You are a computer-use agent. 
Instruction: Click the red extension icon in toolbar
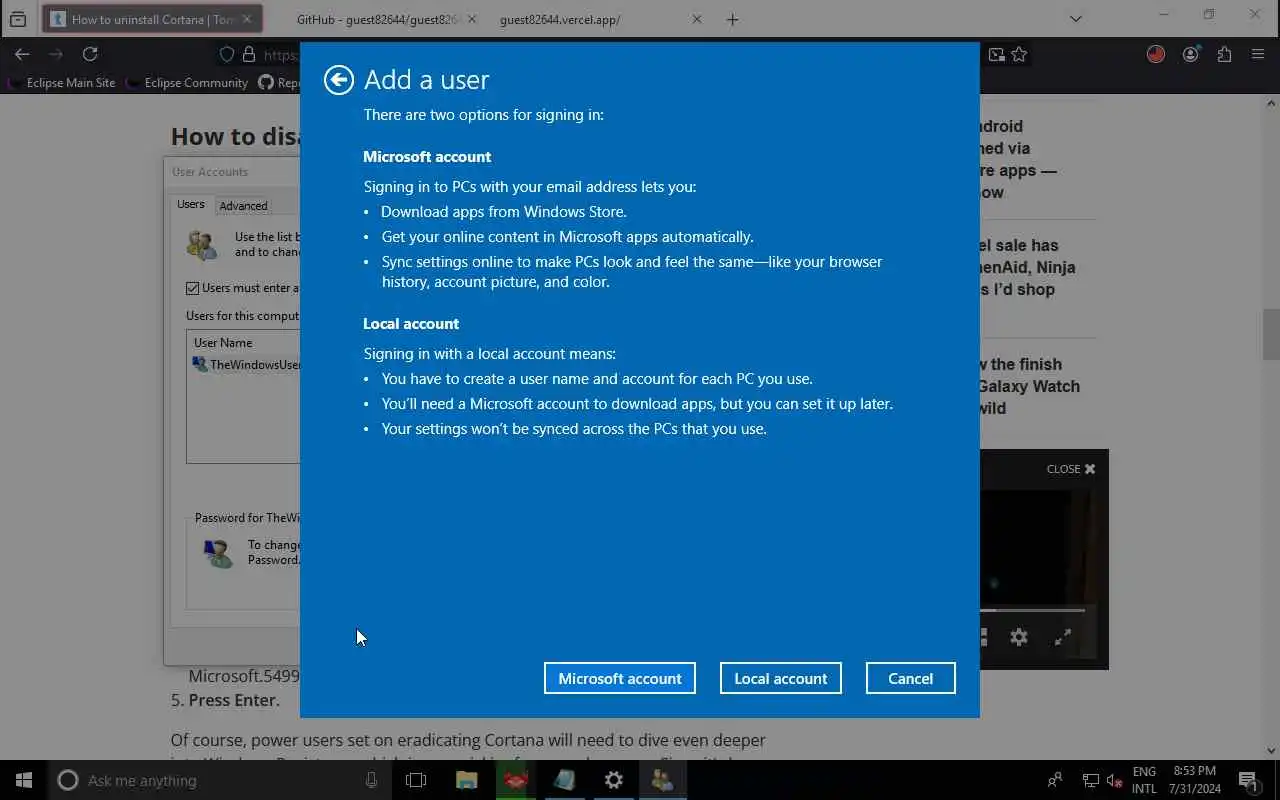coord(1156,55)
